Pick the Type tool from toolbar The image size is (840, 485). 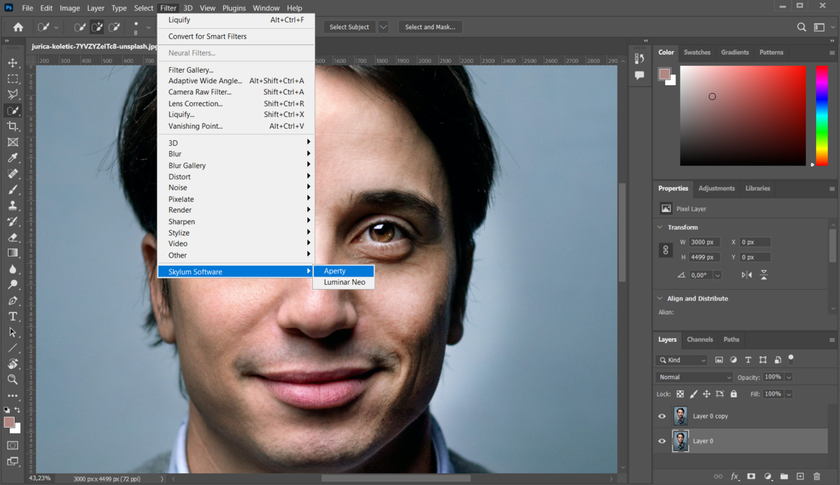point(13,316)
